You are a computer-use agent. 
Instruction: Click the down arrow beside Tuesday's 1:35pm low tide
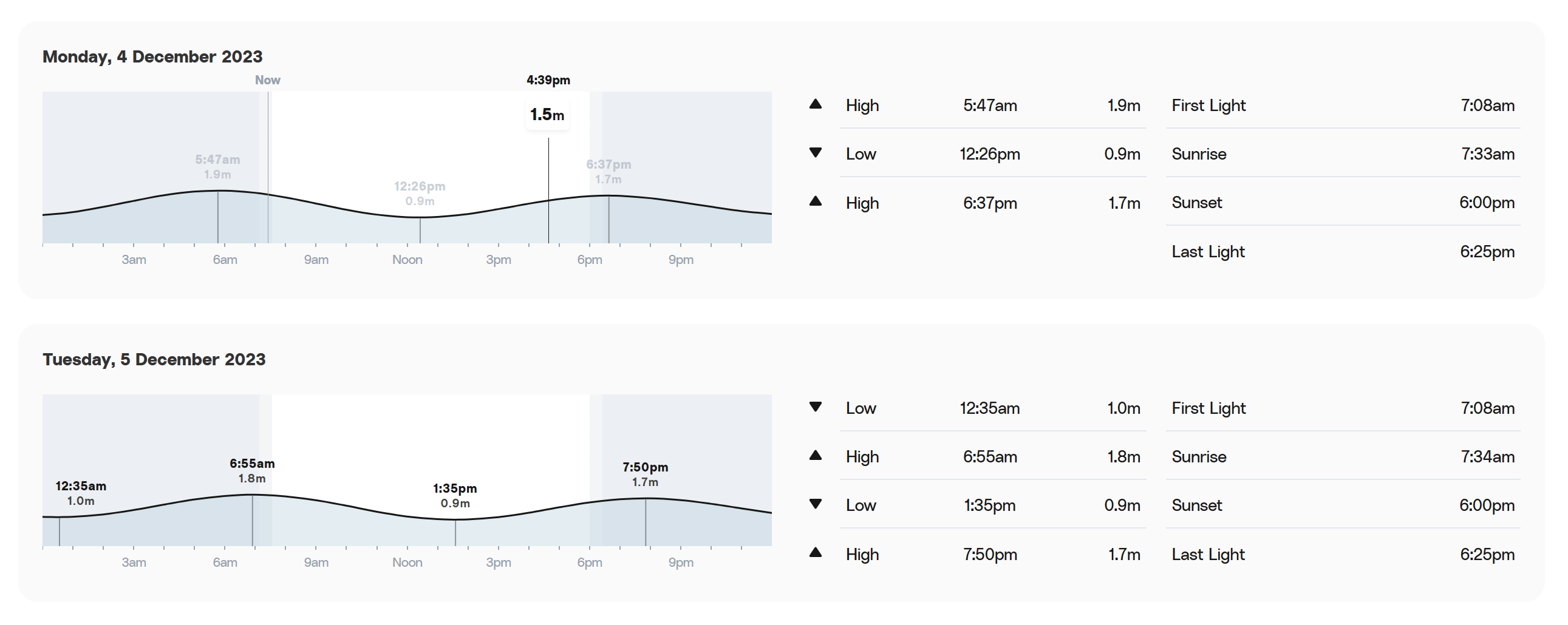(816, 504)
